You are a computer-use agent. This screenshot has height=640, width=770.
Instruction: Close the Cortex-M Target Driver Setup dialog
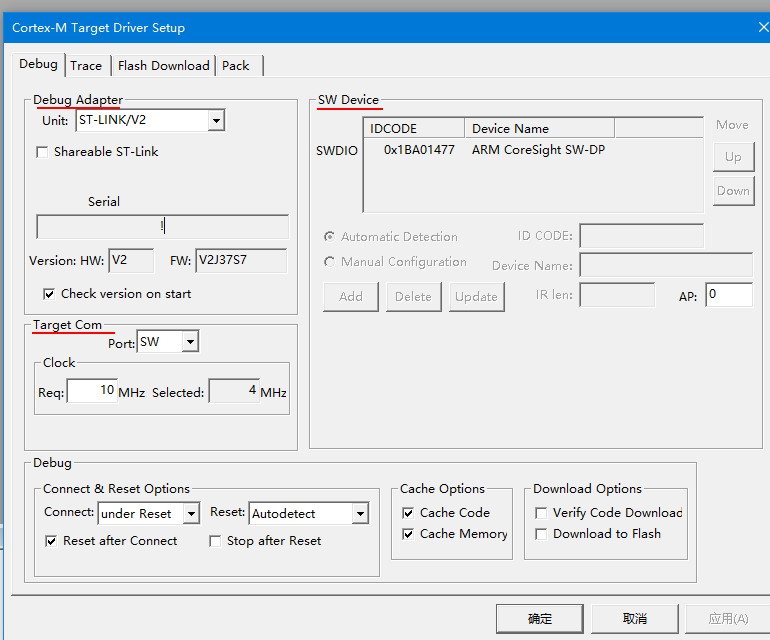point(763,28)
